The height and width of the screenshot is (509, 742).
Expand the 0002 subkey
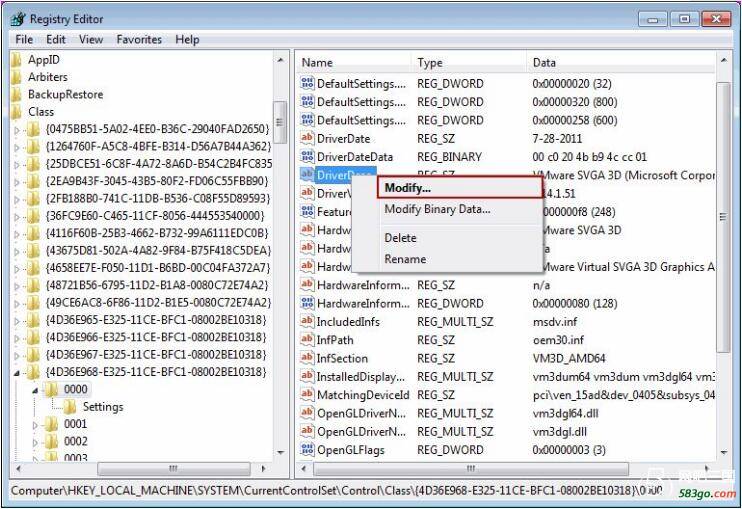point(35,443)
